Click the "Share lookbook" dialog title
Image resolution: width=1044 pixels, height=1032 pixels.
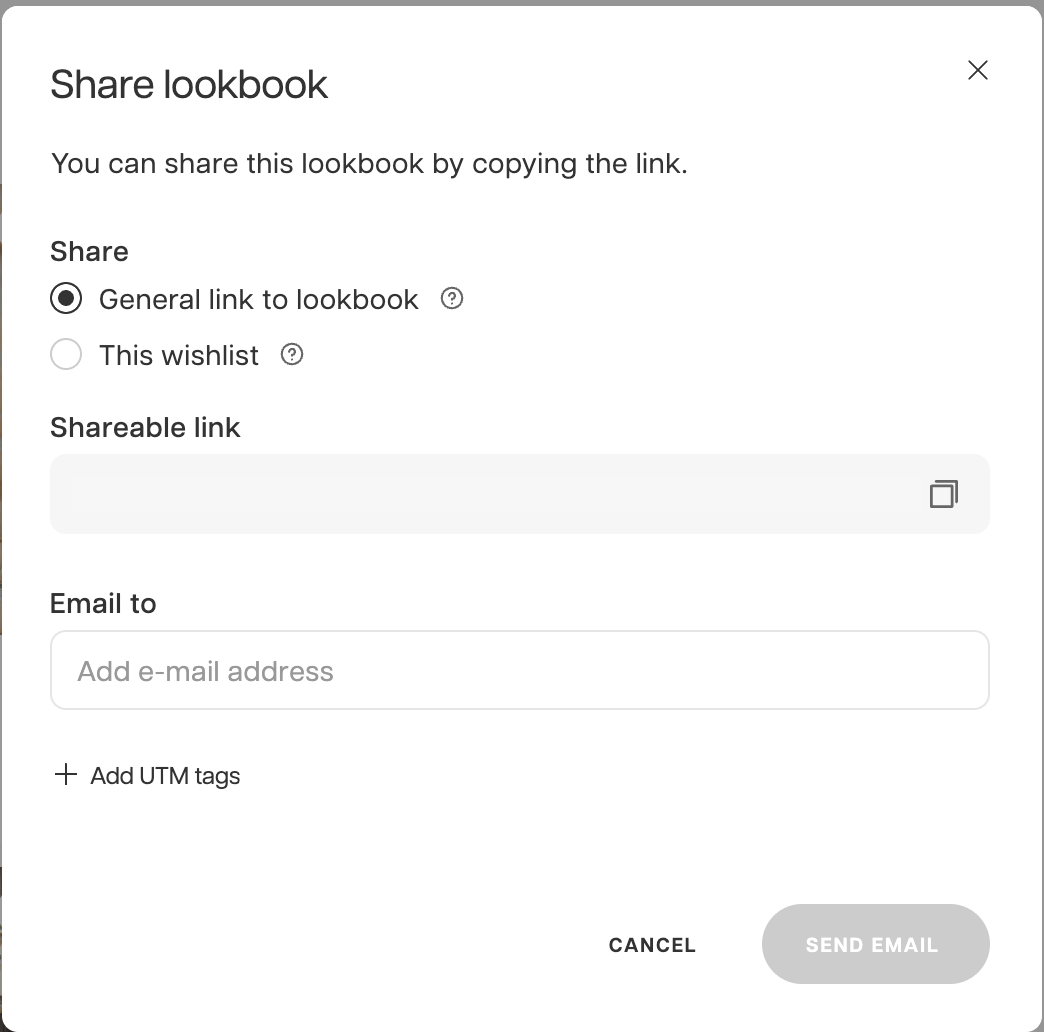coord(189,85)
